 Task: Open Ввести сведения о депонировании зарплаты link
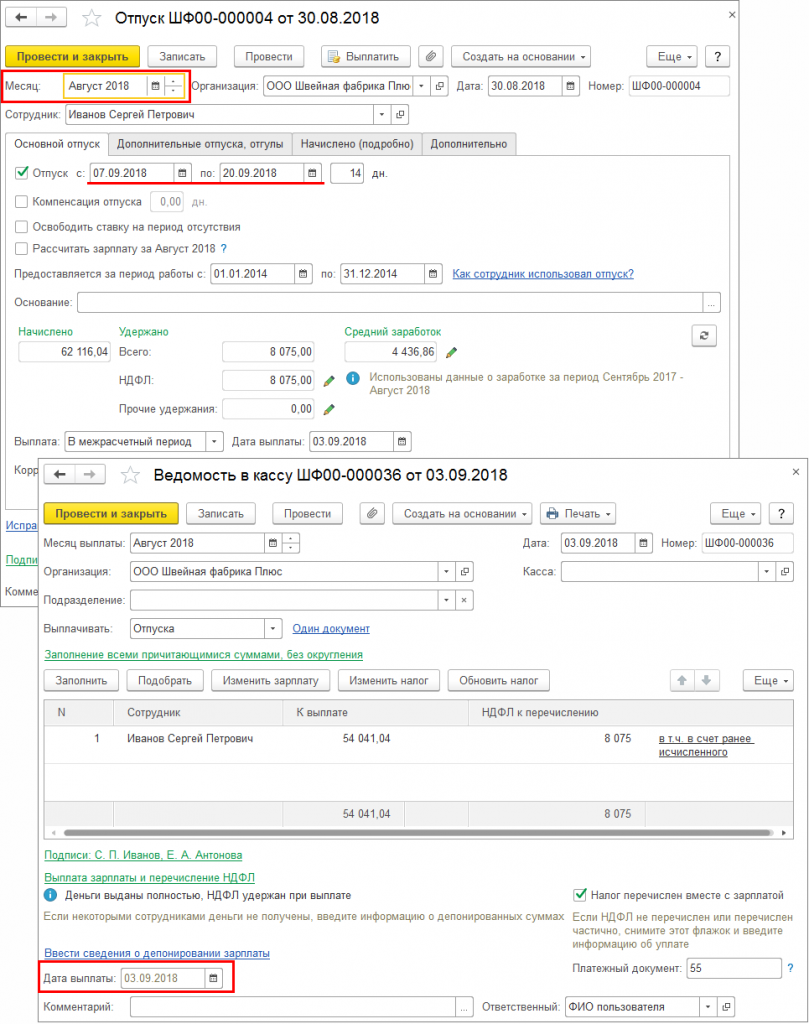[x=157, y=953]
